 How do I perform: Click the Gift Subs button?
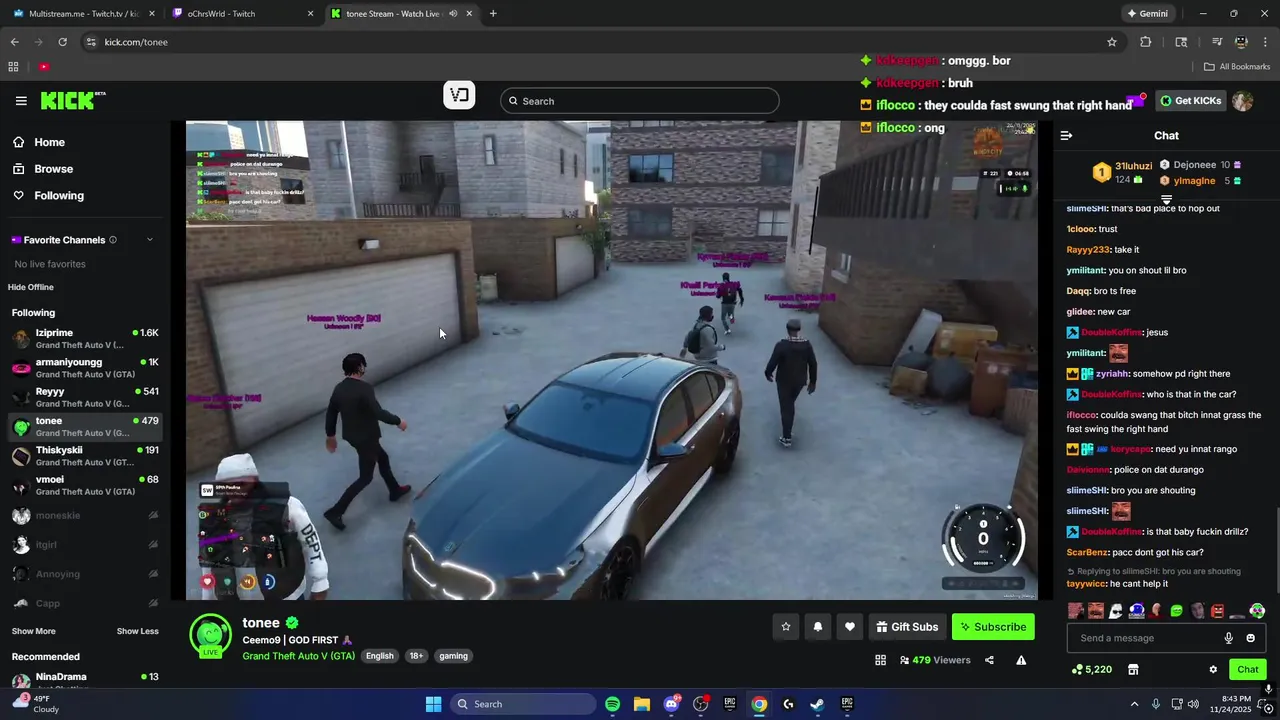[x=907, y=627]
